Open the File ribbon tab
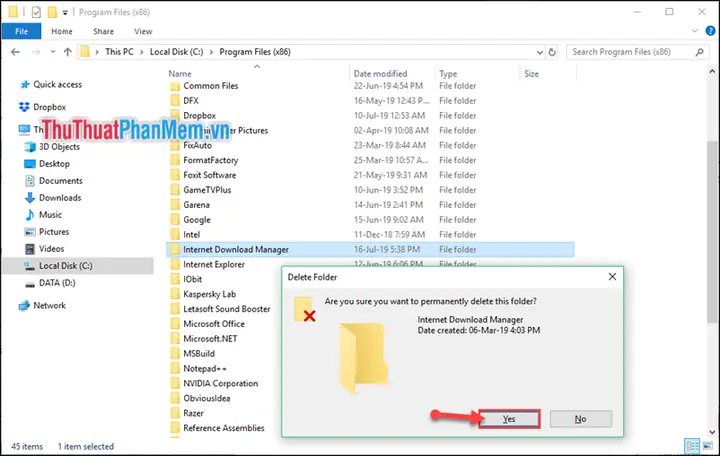 (21, 31)
